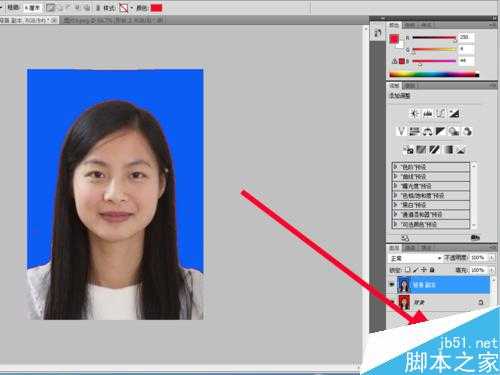Expand the Exposure presets row
The height and width of the screenshot is (375, 500).
tap(395, 186)
